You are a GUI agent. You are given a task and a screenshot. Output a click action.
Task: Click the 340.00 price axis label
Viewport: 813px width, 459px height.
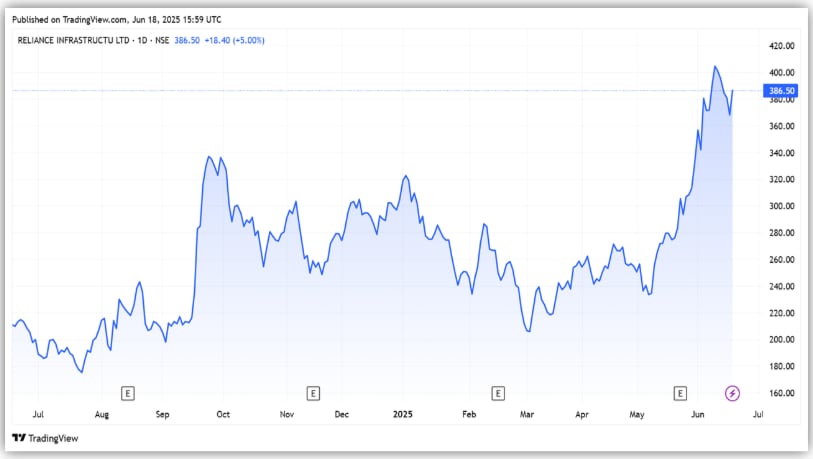click(x=781, y=153)
